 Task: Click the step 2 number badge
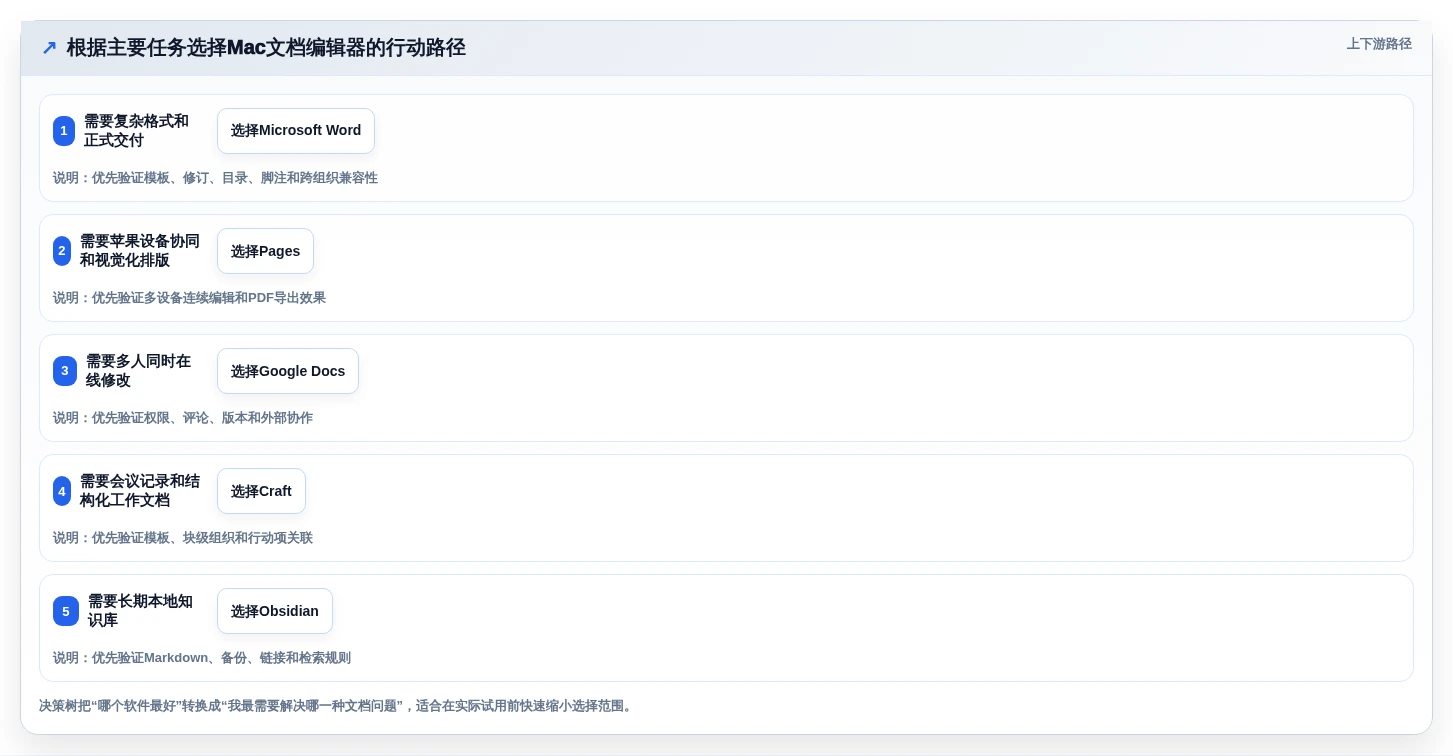click(62, 251)
